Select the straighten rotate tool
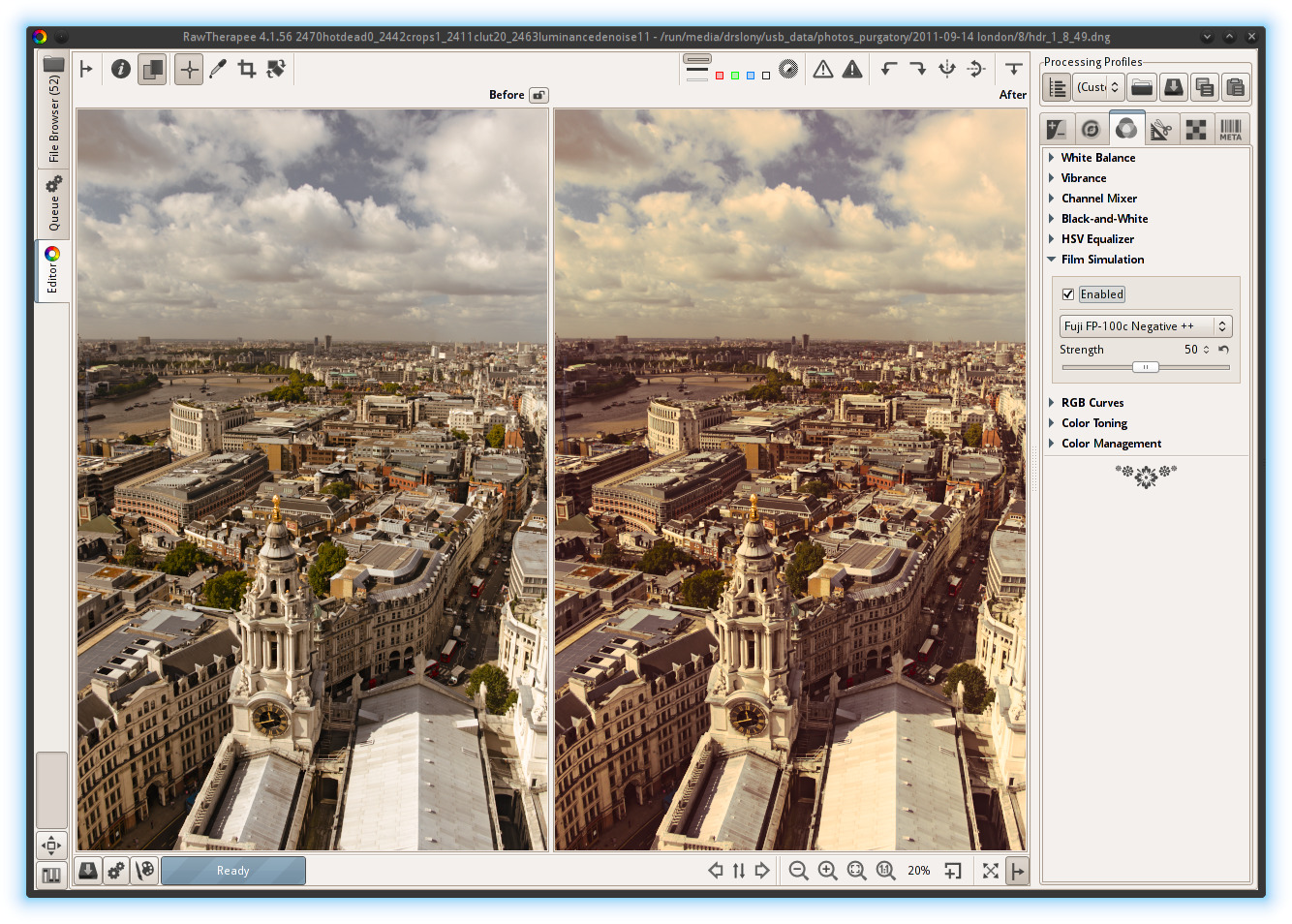The height and width of the screenshot is (924, 1292). click(276, 69)
